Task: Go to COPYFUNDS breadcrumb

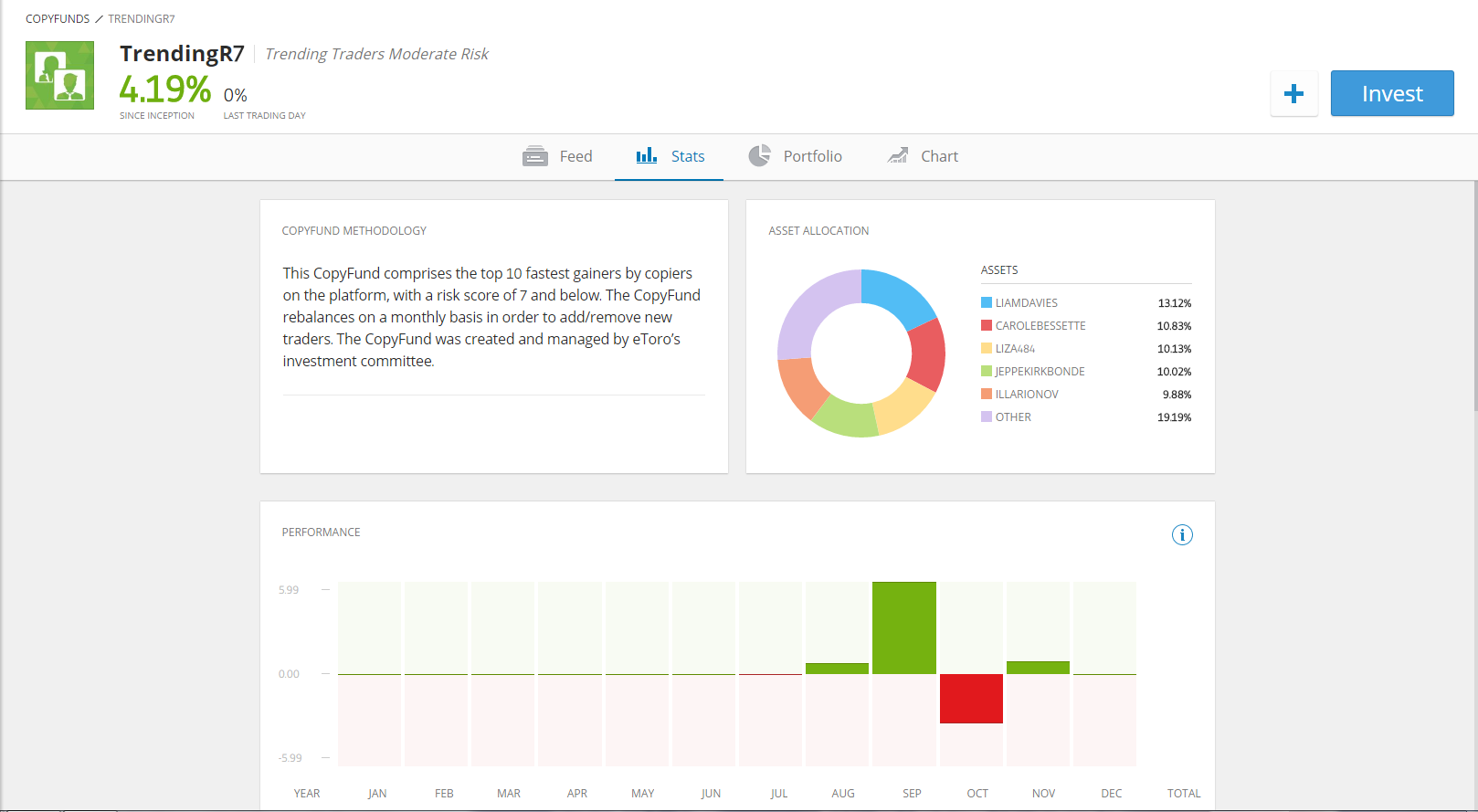Action: click(x=58, y=19)
